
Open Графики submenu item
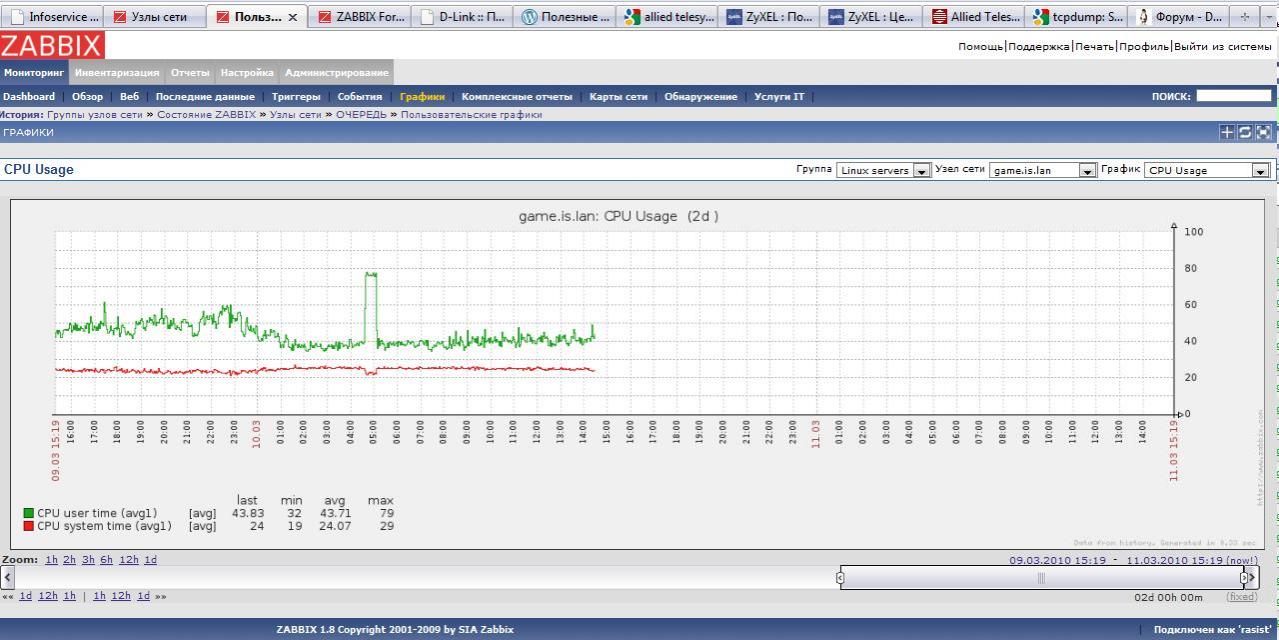click(422, 97)
